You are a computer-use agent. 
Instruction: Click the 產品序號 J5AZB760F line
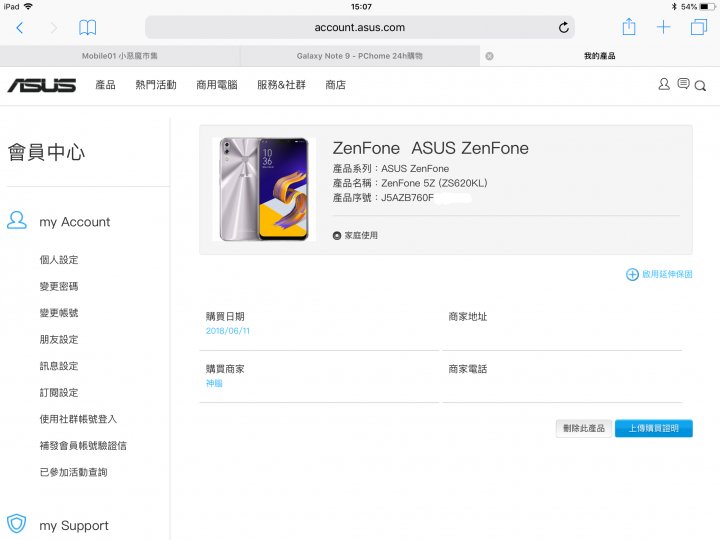point(383,198)
